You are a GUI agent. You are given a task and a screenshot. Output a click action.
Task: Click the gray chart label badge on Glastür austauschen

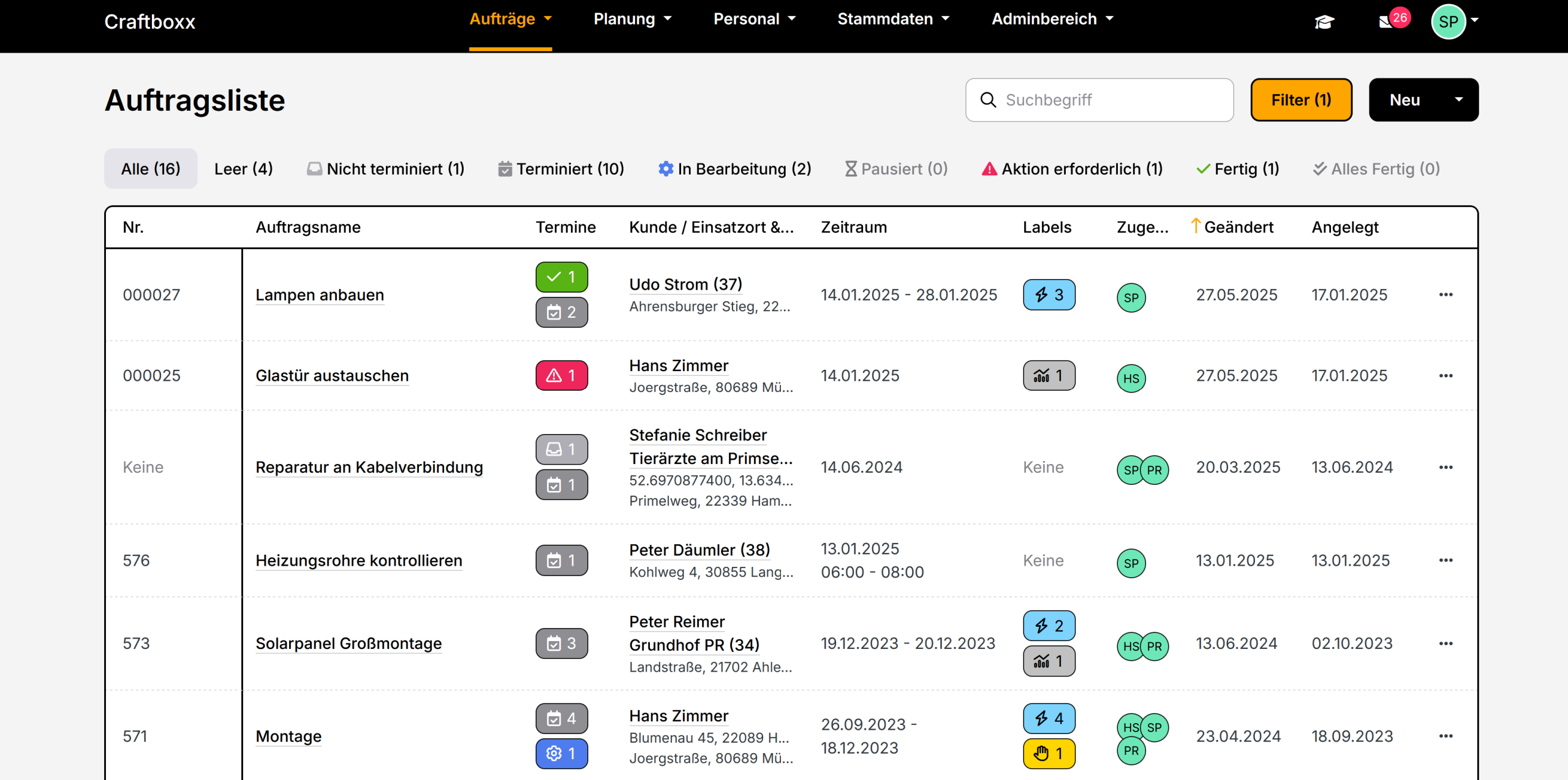tap(1049, 375)
